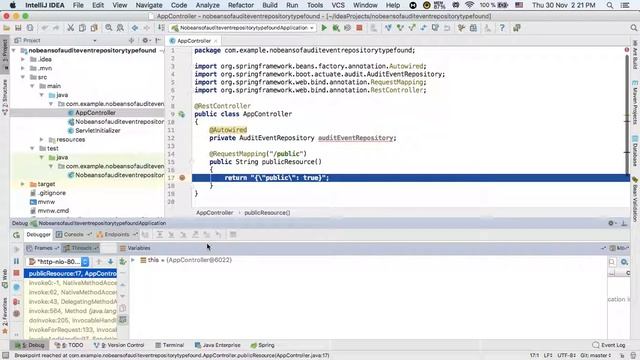This screenshot has height=360, width=640.
Task: Click the Debug panel settings gear
Action: 611,223
